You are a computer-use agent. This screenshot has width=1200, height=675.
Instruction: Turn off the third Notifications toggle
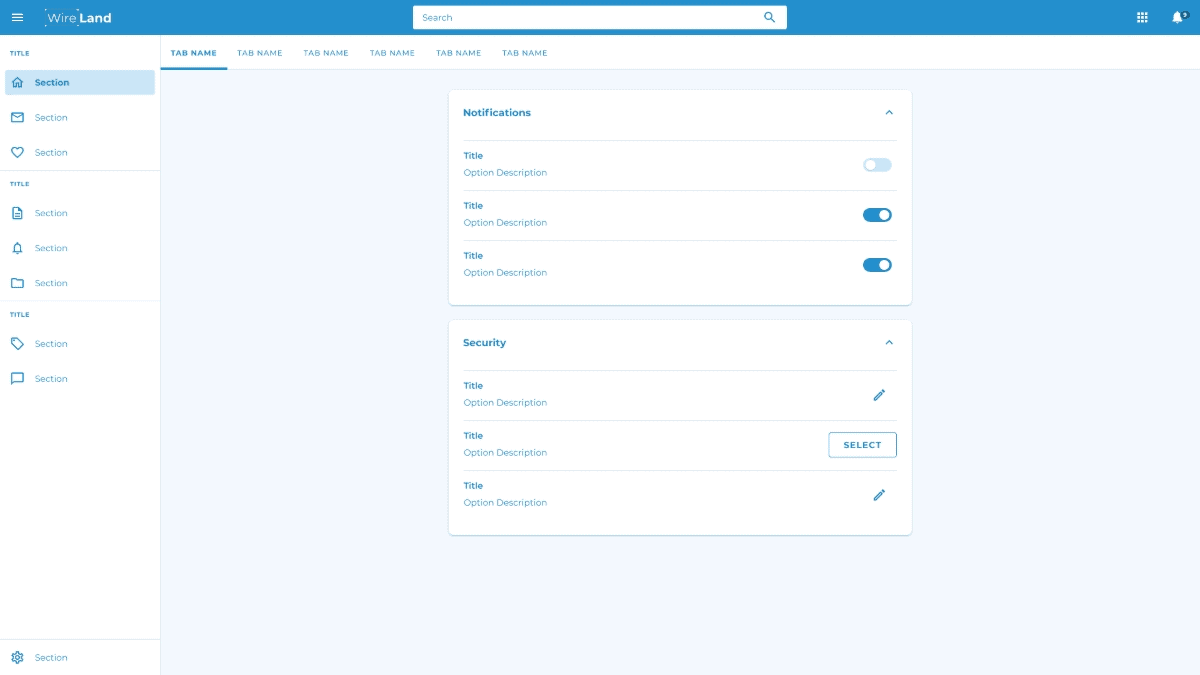click(x=877, y=265)
